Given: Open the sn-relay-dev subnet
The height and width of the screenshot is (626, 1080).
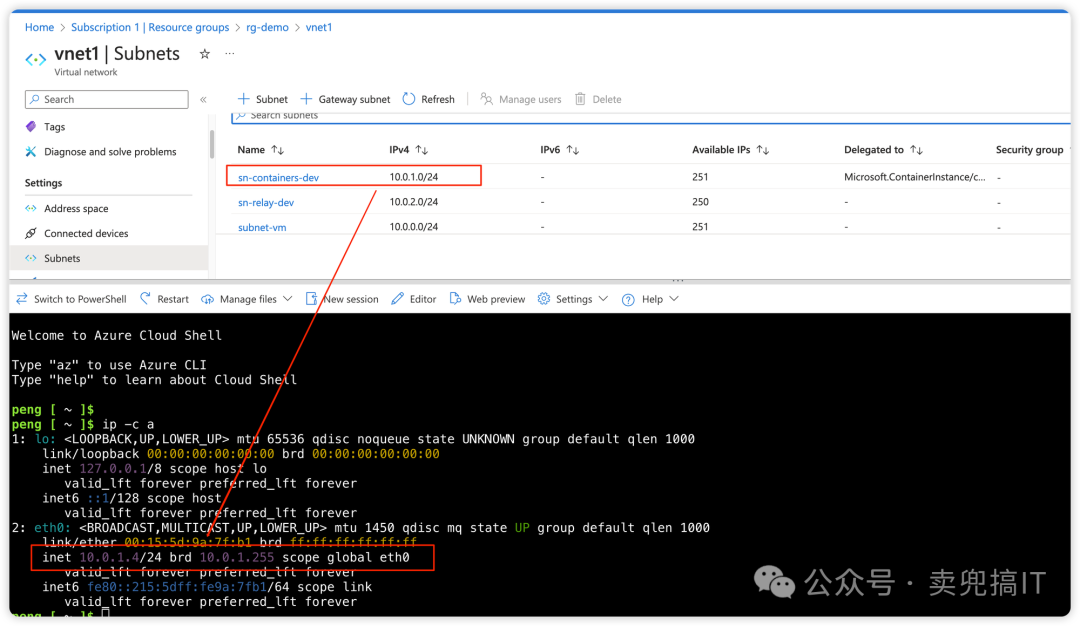Looking at the screenshot, I should [266, 202].
